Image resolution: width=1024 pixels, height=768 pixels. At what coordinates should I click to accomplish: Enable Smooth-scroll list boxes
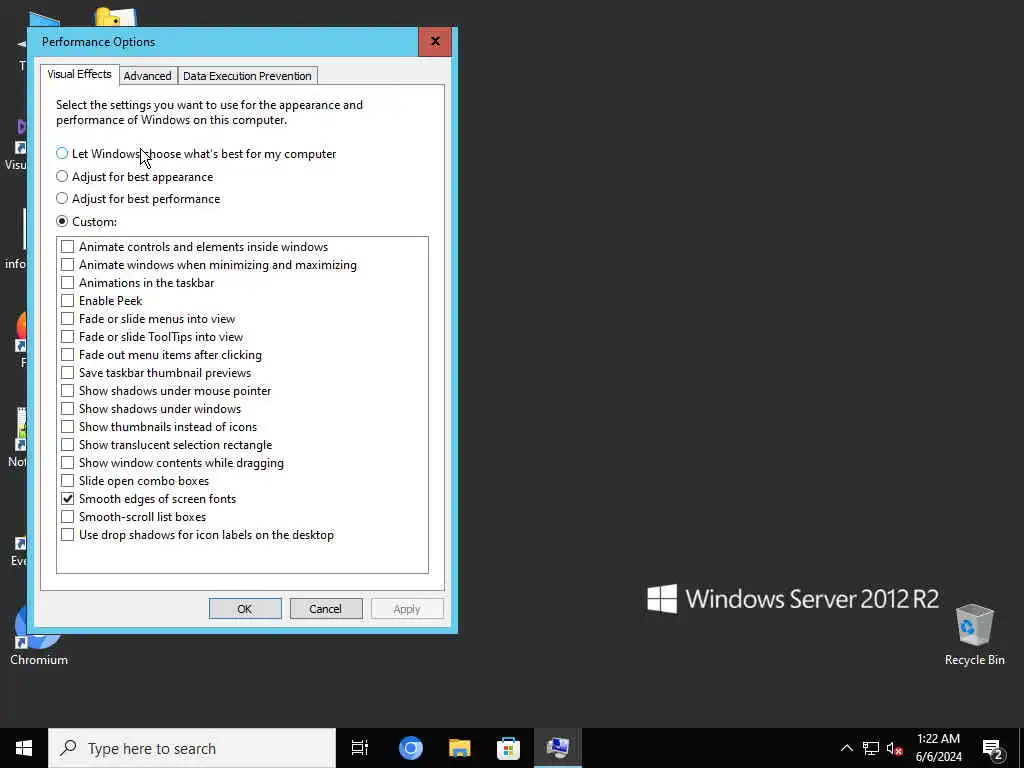click(67, 517)
